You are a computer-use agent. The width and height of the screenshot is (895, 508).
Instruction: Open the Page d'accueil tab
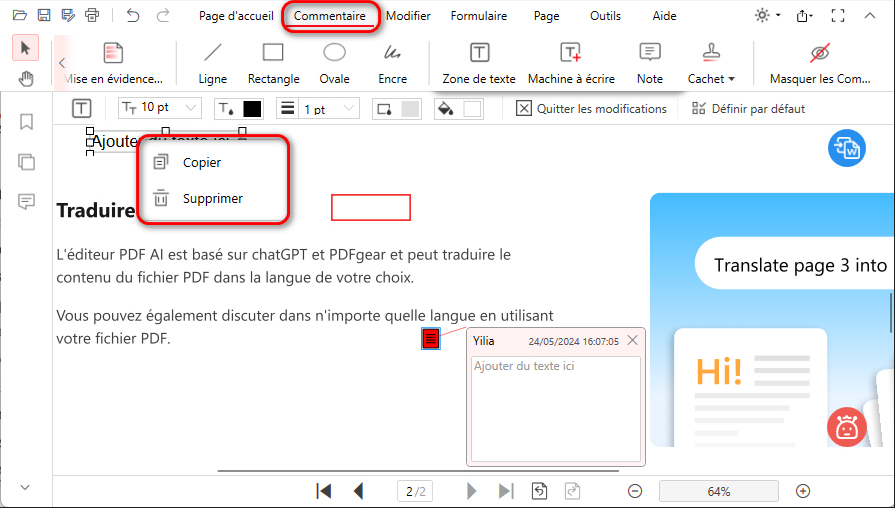(236, 16)
